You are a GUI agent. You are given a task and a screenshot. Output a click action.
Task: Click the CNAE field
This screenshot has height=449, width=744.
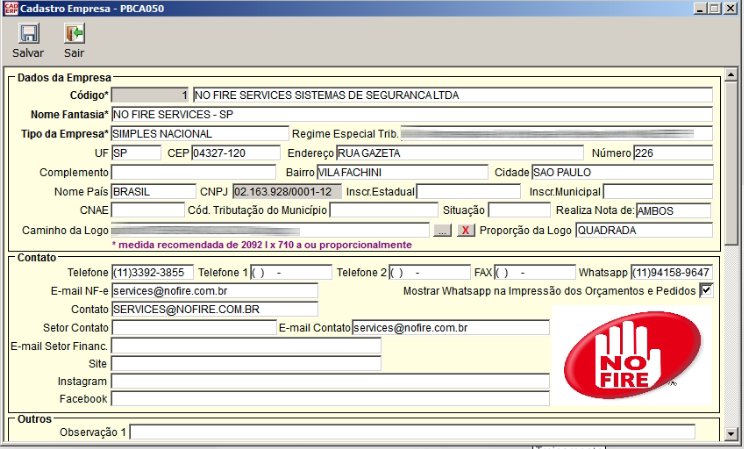(148, 210)
